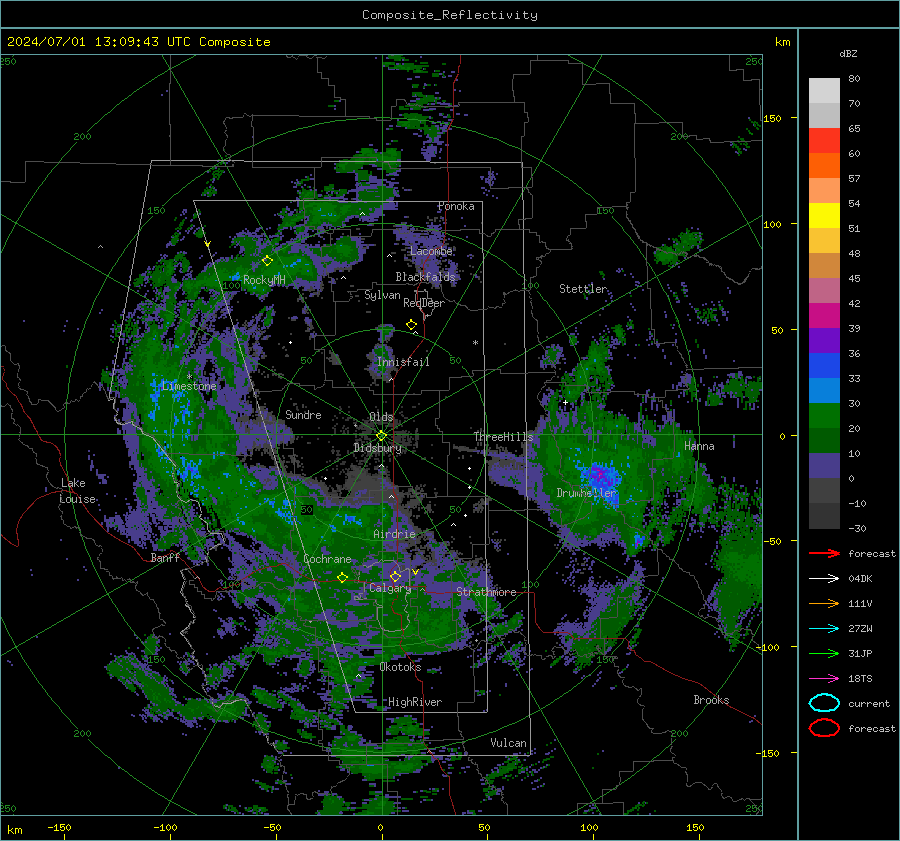Click the Ponoka city label
The image size is (900, 841).
pyautogui.click(x=456, y=206)
